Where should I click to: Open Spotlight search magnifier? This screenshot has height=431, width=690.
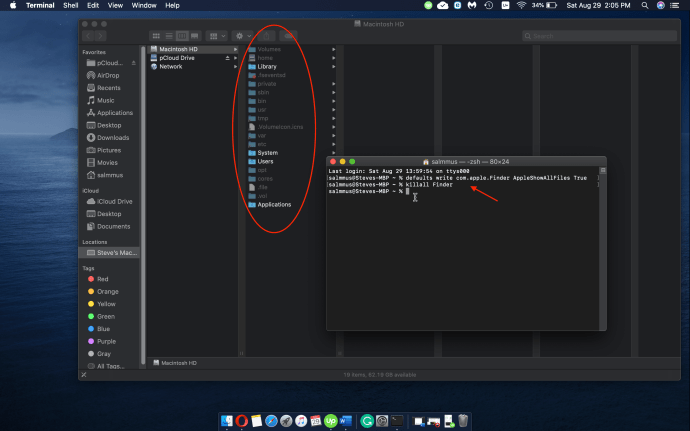click(x=645, y=5)
